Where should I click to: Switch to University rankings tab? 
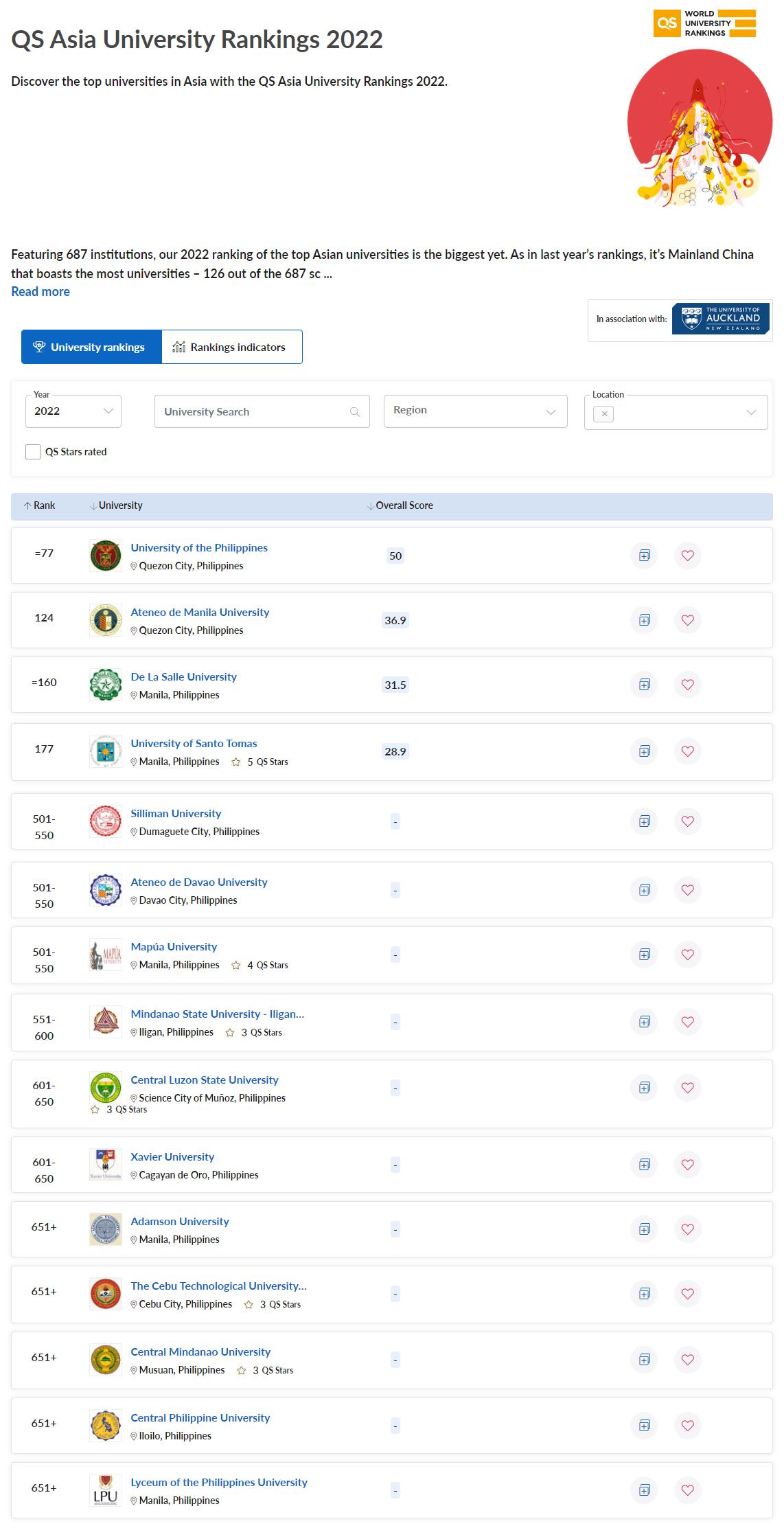pos(91,347)
